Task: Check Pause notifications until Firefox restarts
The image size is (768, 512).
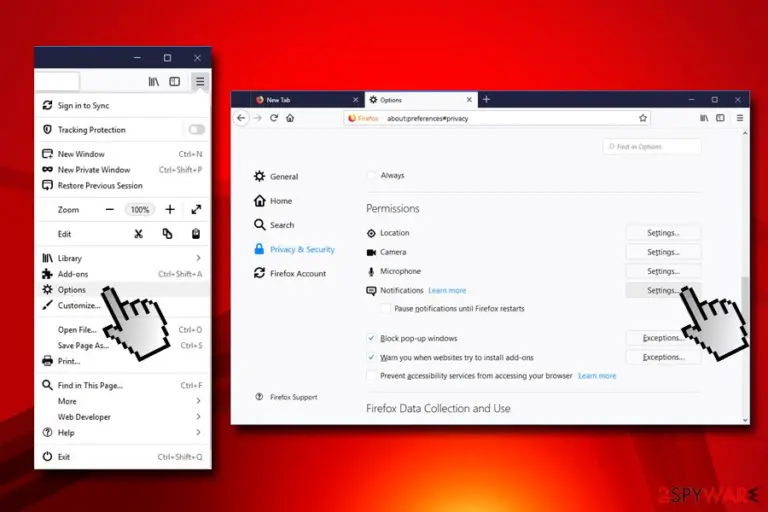Action: (386, 308)
